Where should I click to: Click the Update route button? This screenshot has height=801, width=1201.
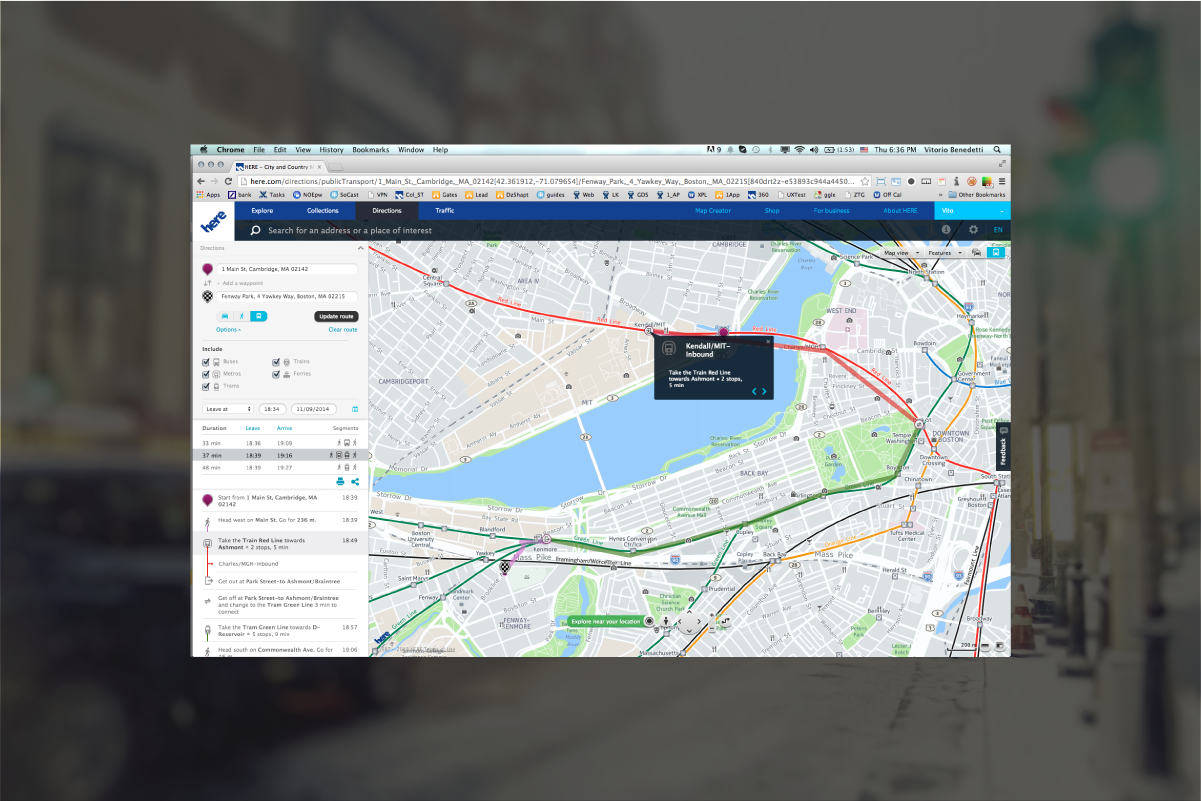(x=335, y=316)
